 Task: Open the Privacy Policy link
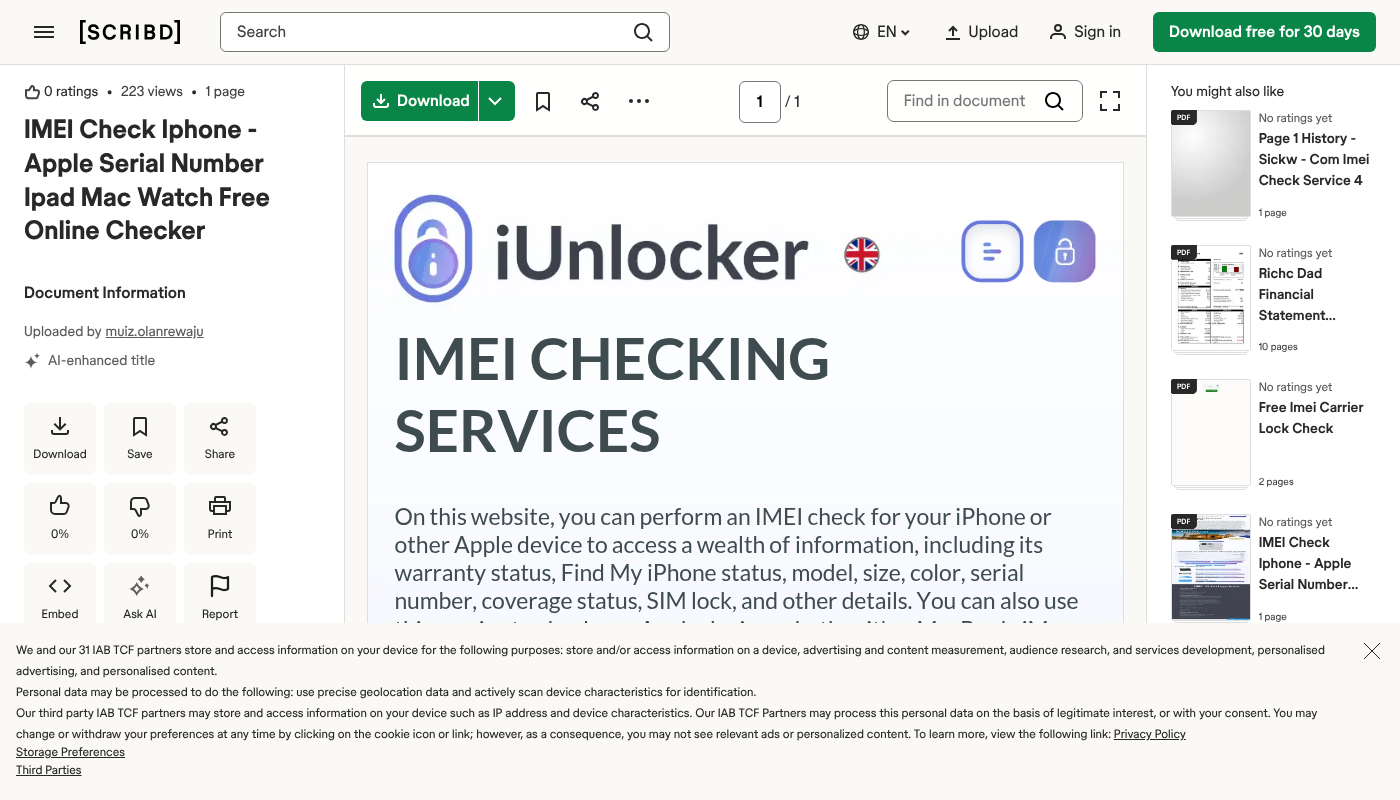pyautogui.click(x=1149, y=734)
